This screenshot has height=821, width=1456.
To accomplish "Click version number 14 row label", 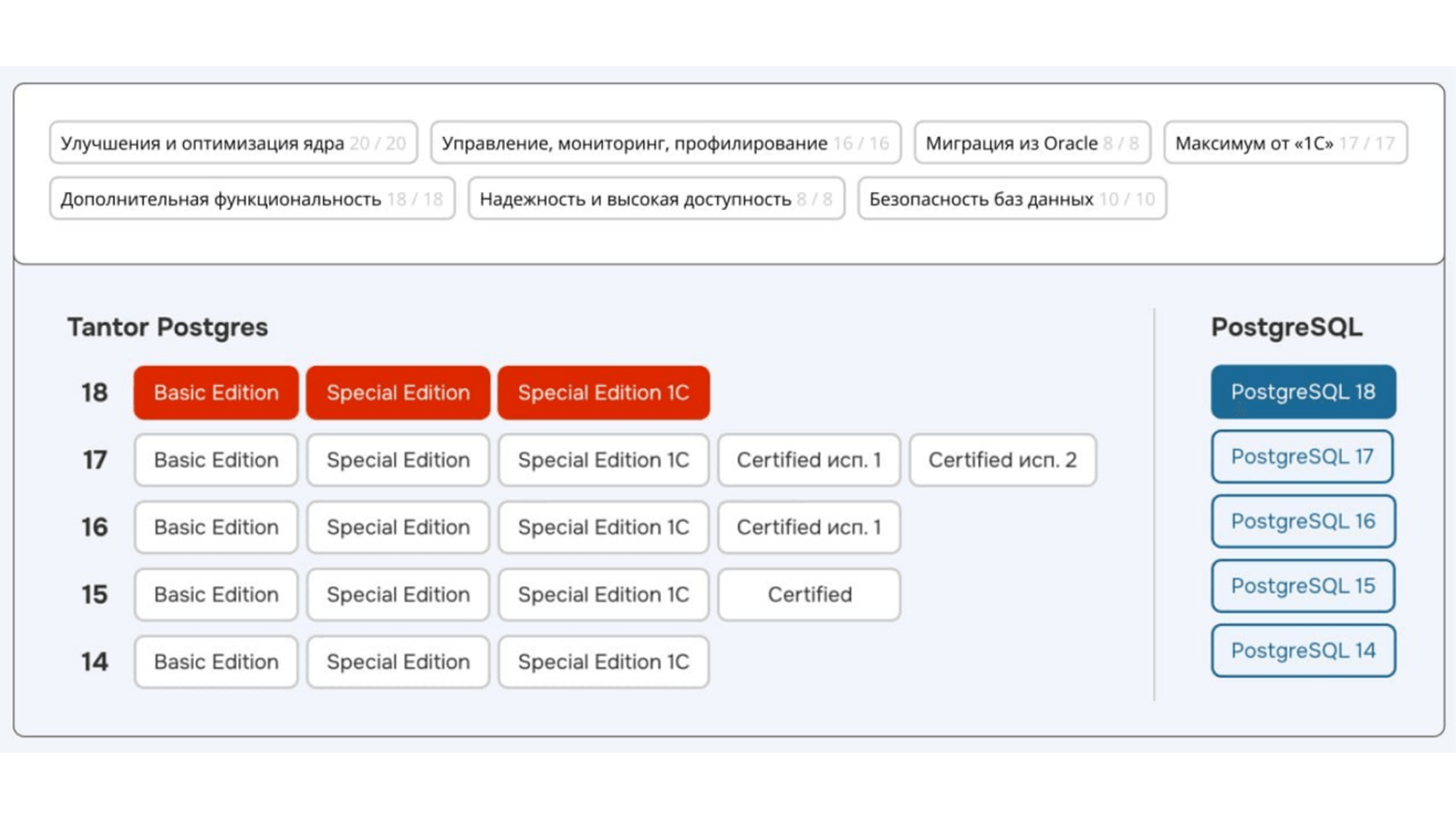I will click(94, 661).
